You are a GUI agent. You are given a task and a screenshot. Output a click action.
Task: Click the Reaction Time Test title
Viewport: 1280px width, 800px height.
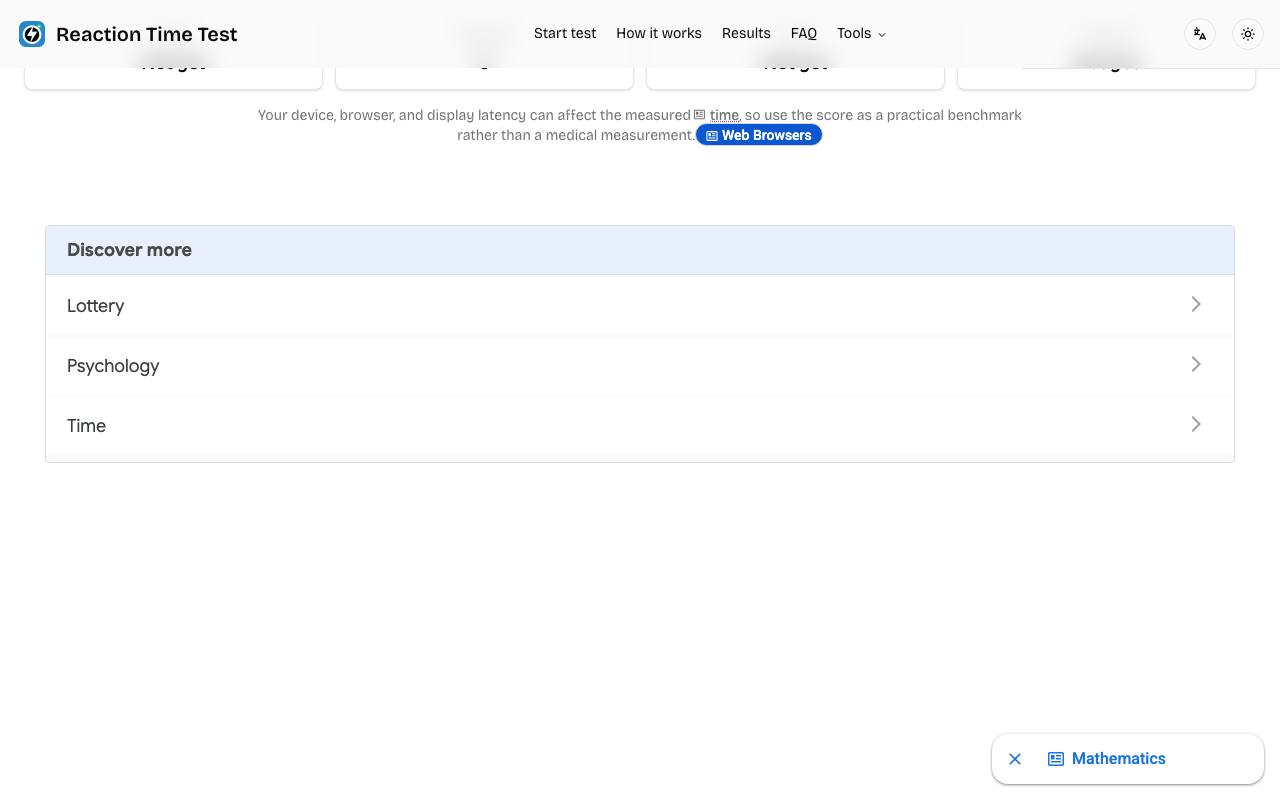(x=147, y=34)
